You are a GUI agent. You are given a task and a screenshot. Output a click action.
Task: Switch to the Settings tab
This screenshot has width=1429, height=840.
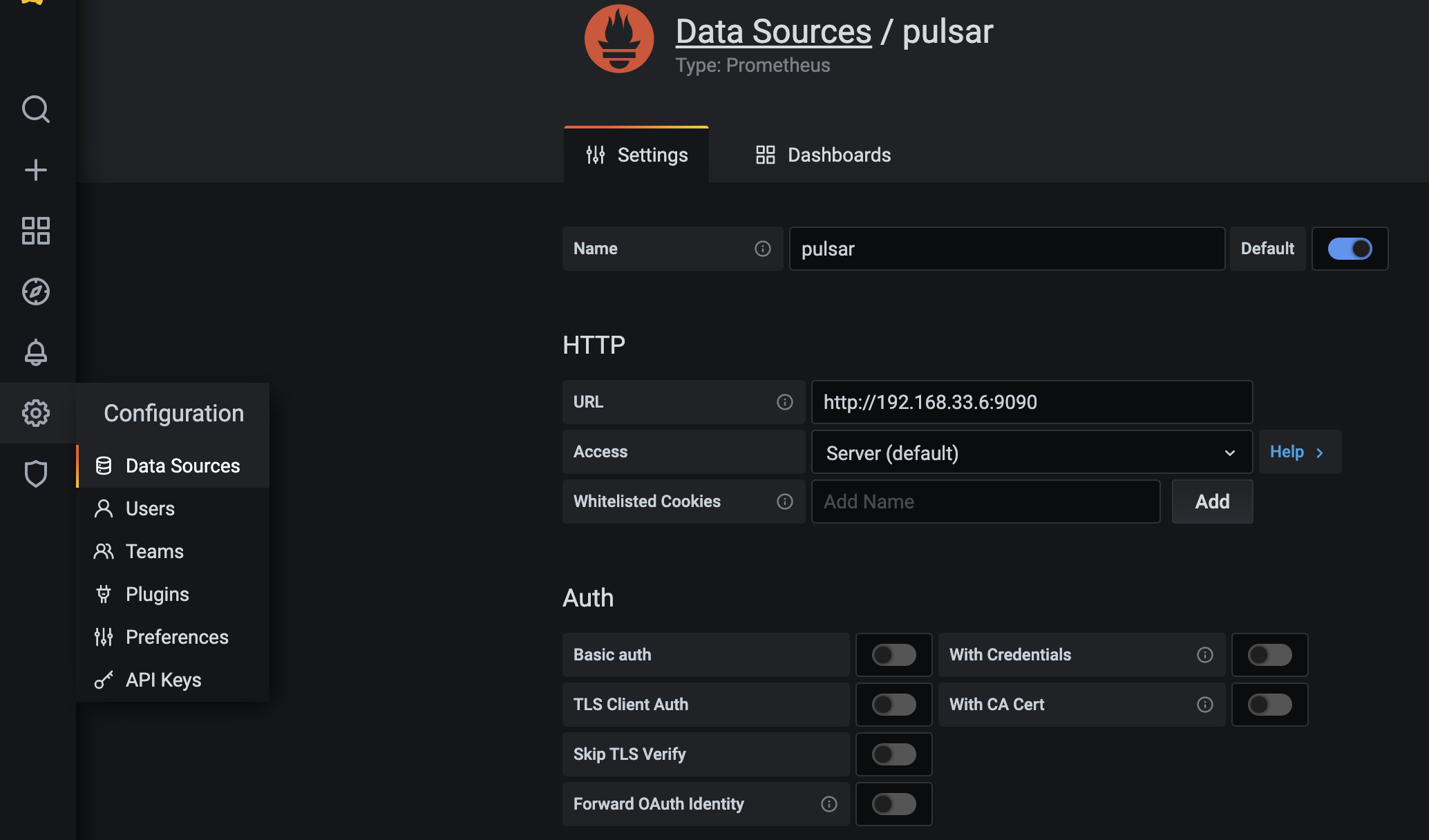[x=636, y=155]
